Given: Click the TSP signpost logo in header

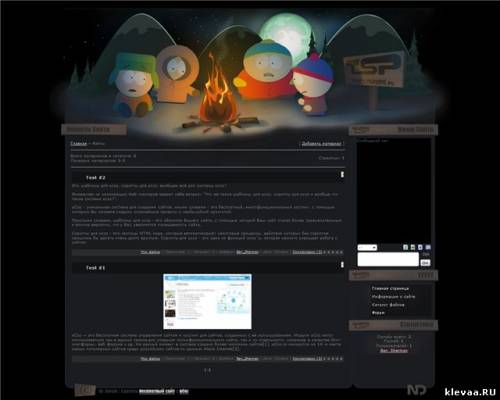Looking at the screenshot, I should click(374, 69).
